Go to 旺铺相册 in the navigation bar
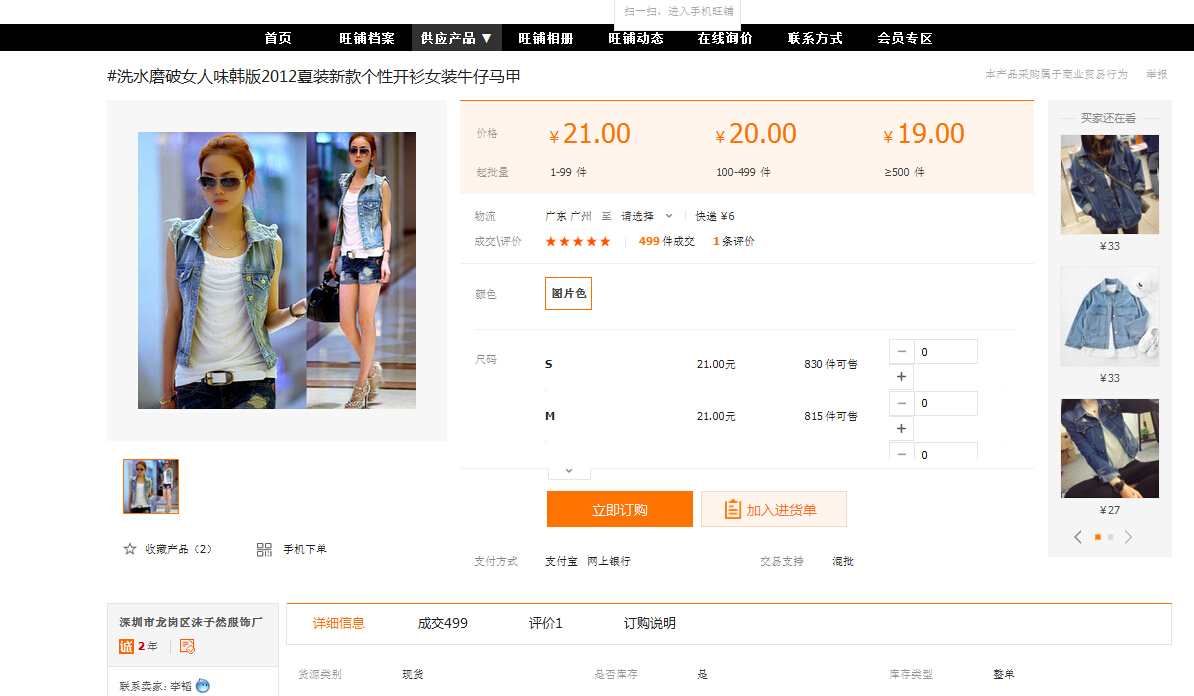1194x696 pixels. [545, 38]
